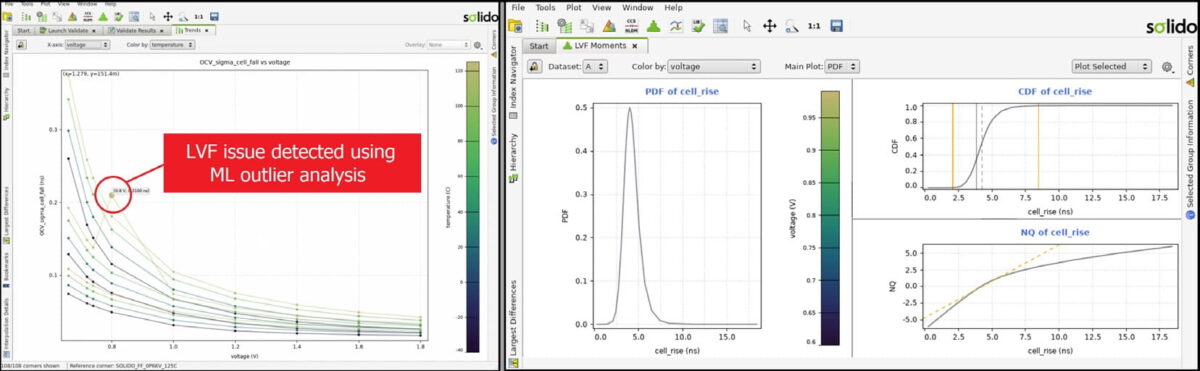Click the CCS/NLDM icon in the right window toolbar

coord(632,26)
